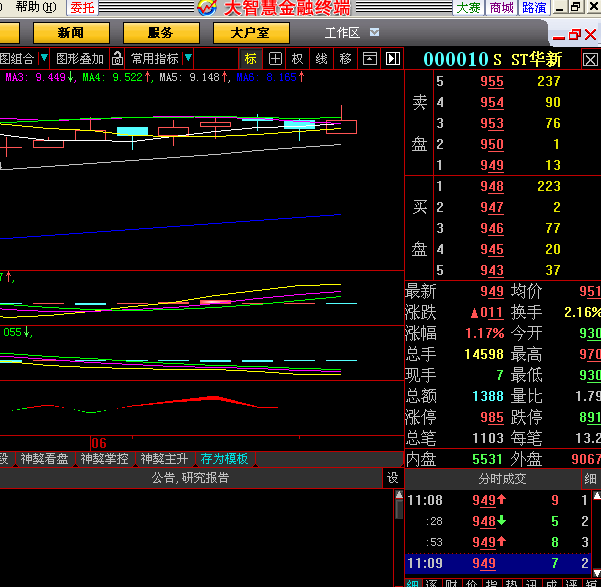Viewport: 601px width, 587px height.
Task: Select the 细 bottom tab
Action: coord(413,583)
